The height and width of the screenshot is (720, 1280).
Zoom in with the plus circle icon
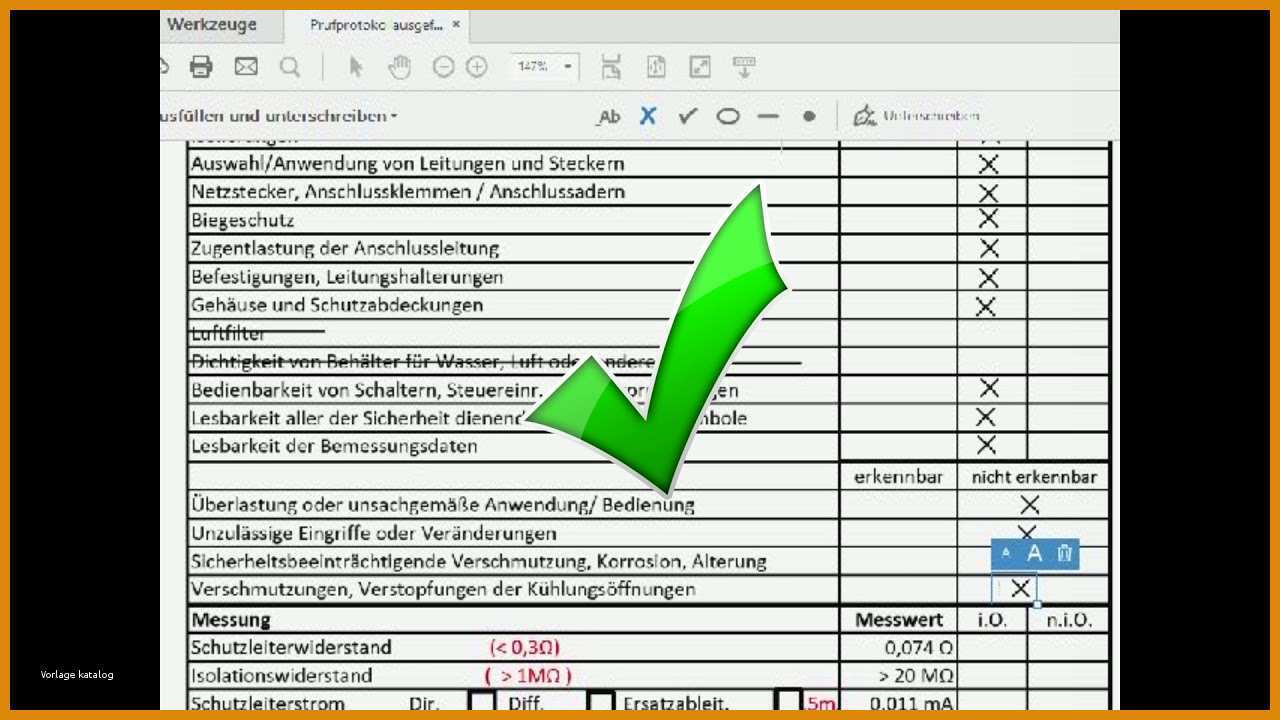477,67
